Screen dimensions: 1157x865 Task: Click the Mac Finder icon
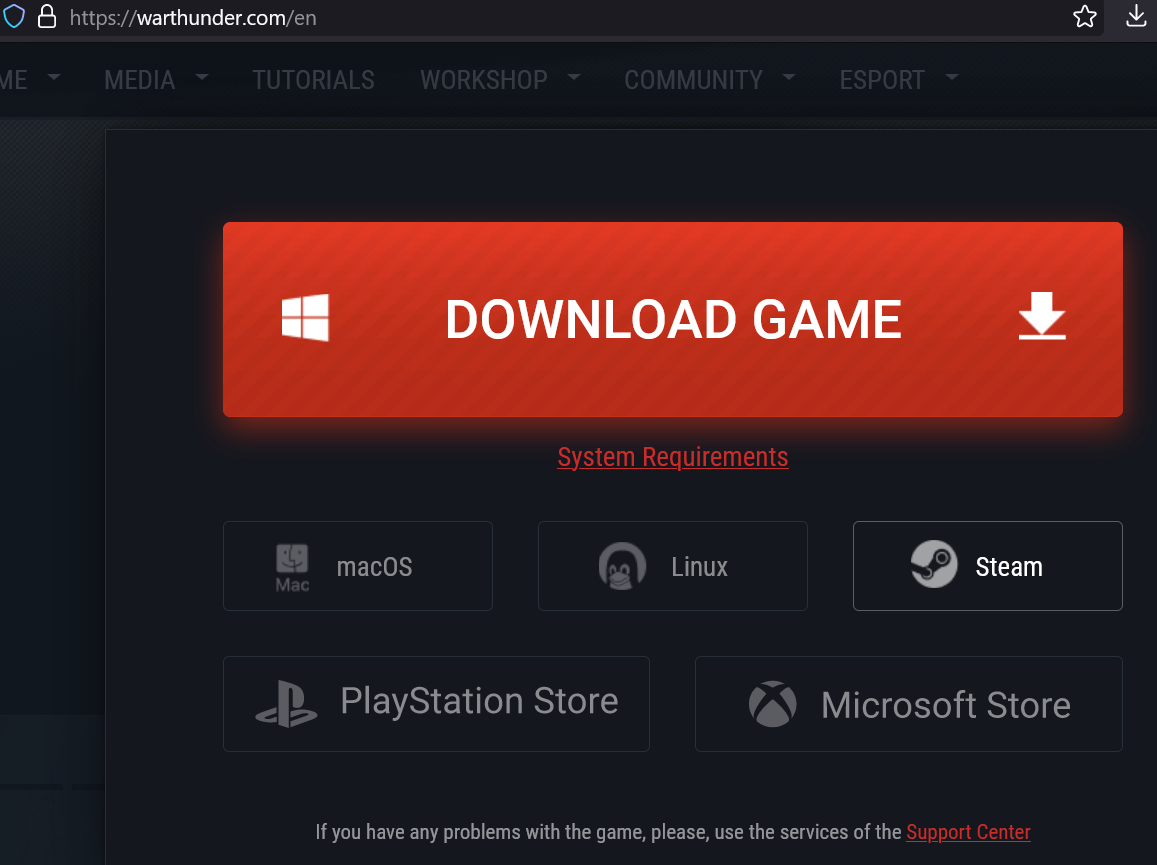point(292,567)
